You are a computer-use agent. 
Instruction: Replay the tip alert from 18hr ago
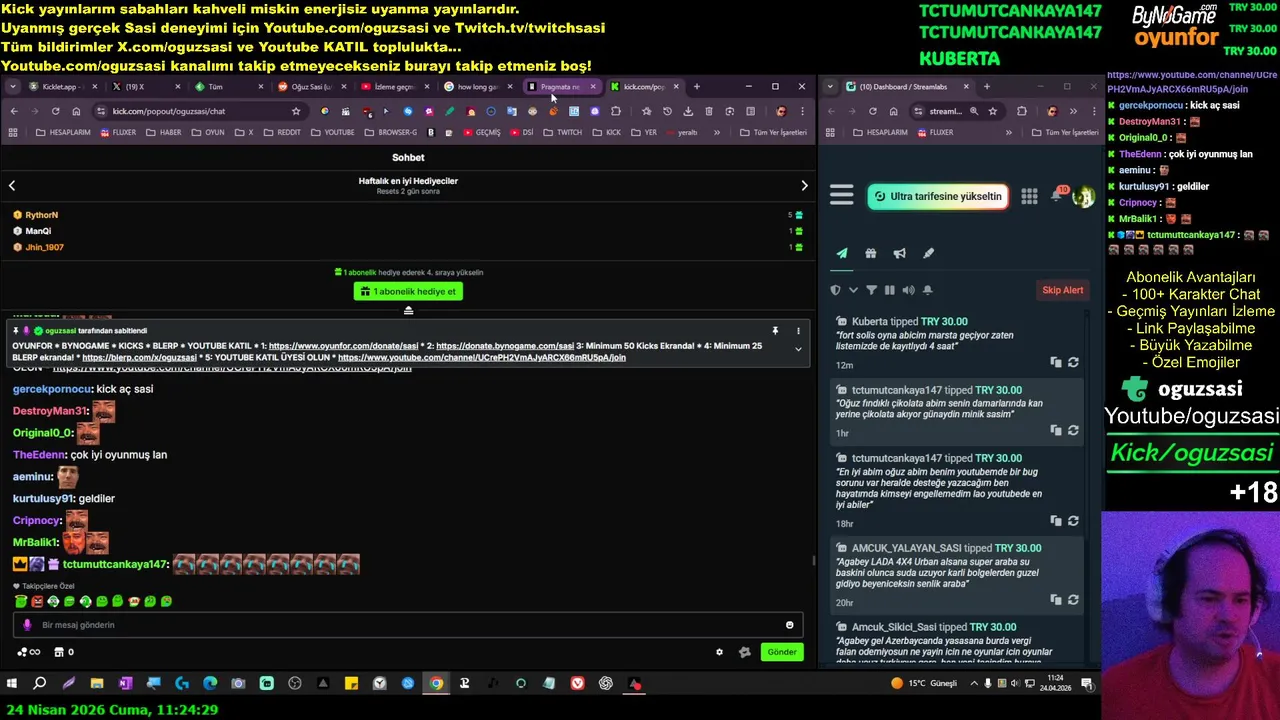pyautogui.click(x=1073, y=521)
